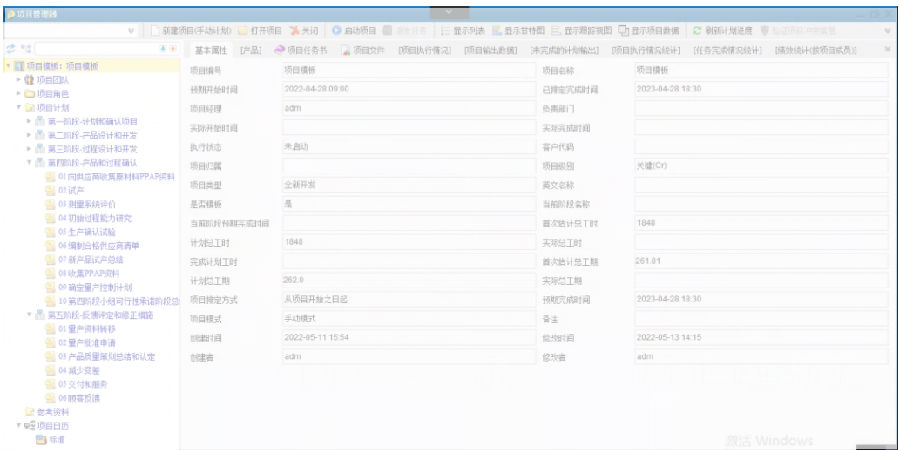This screenshot has width=900, height=450.
Task: Click the 显示列表 view button
Action: point(463,30)
